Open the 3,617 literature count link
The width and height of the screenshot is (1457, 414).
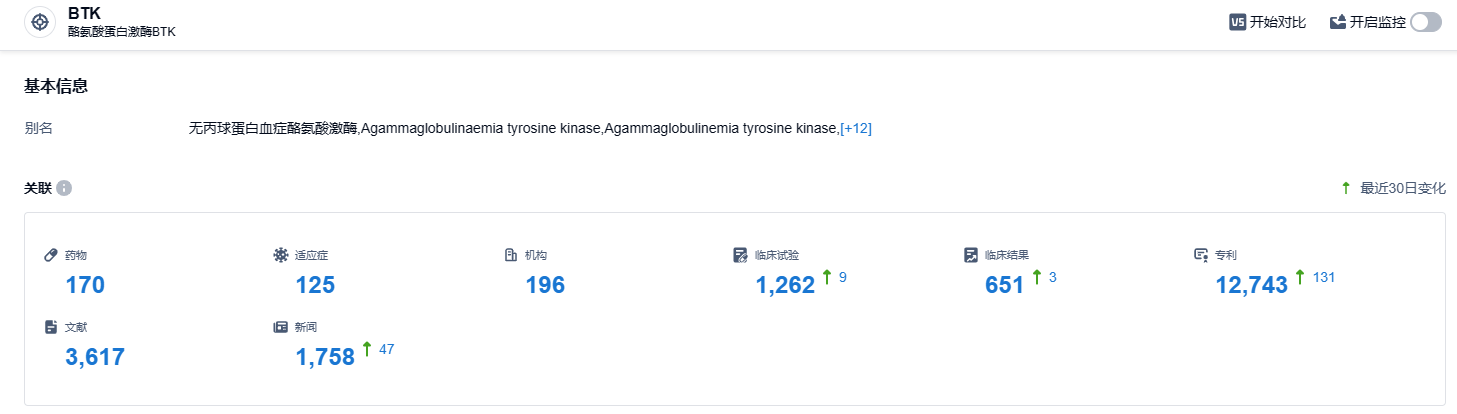95,357
